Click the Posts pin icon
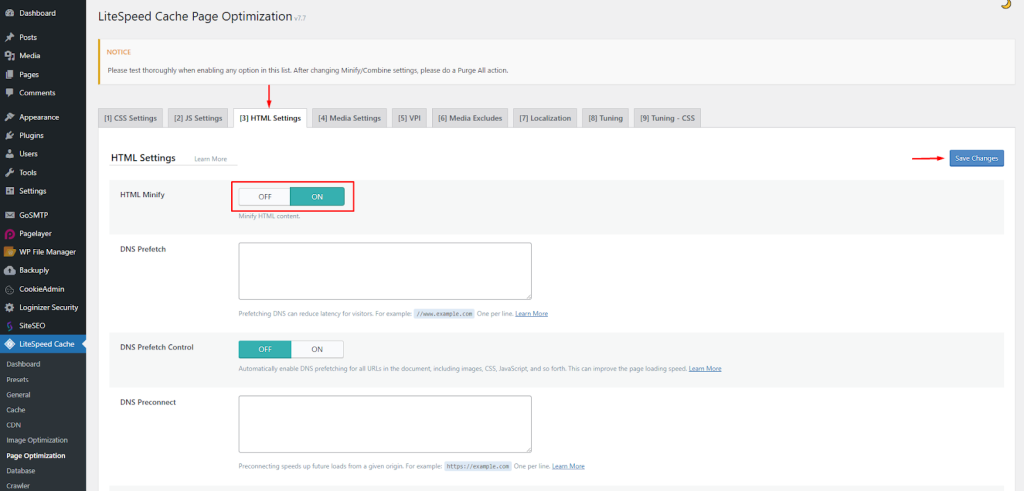The image size is (1024, 491). pyautogui.click(x=9, y=37)
